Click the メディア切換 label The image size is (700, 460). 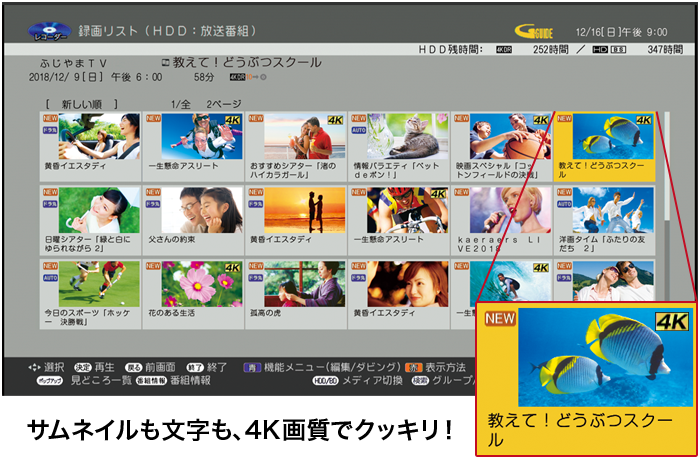(x=372, y=381)
